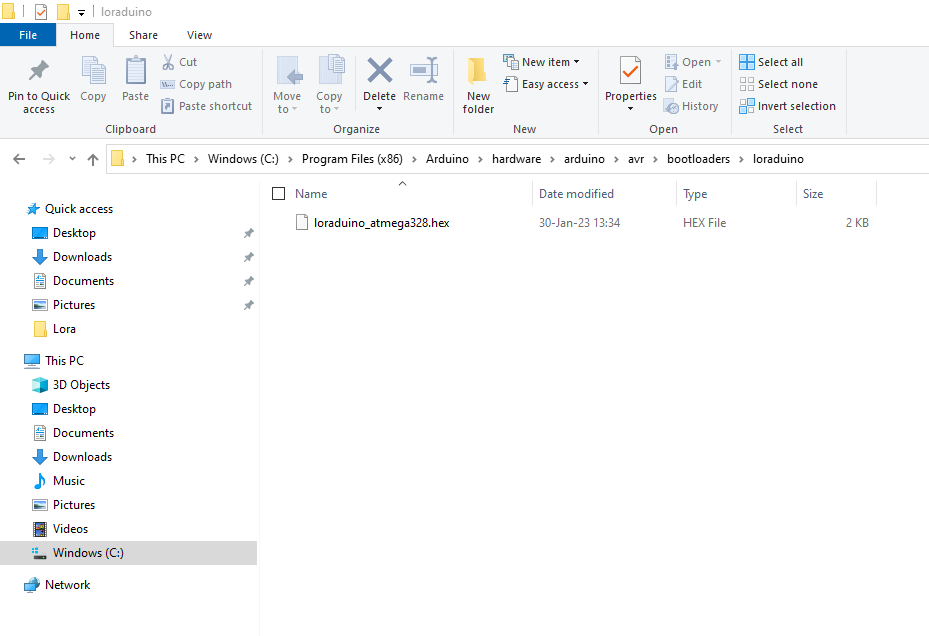Go up one folder level arrow
The height and width of the screenshot is (636, 929).
point(92,159)
